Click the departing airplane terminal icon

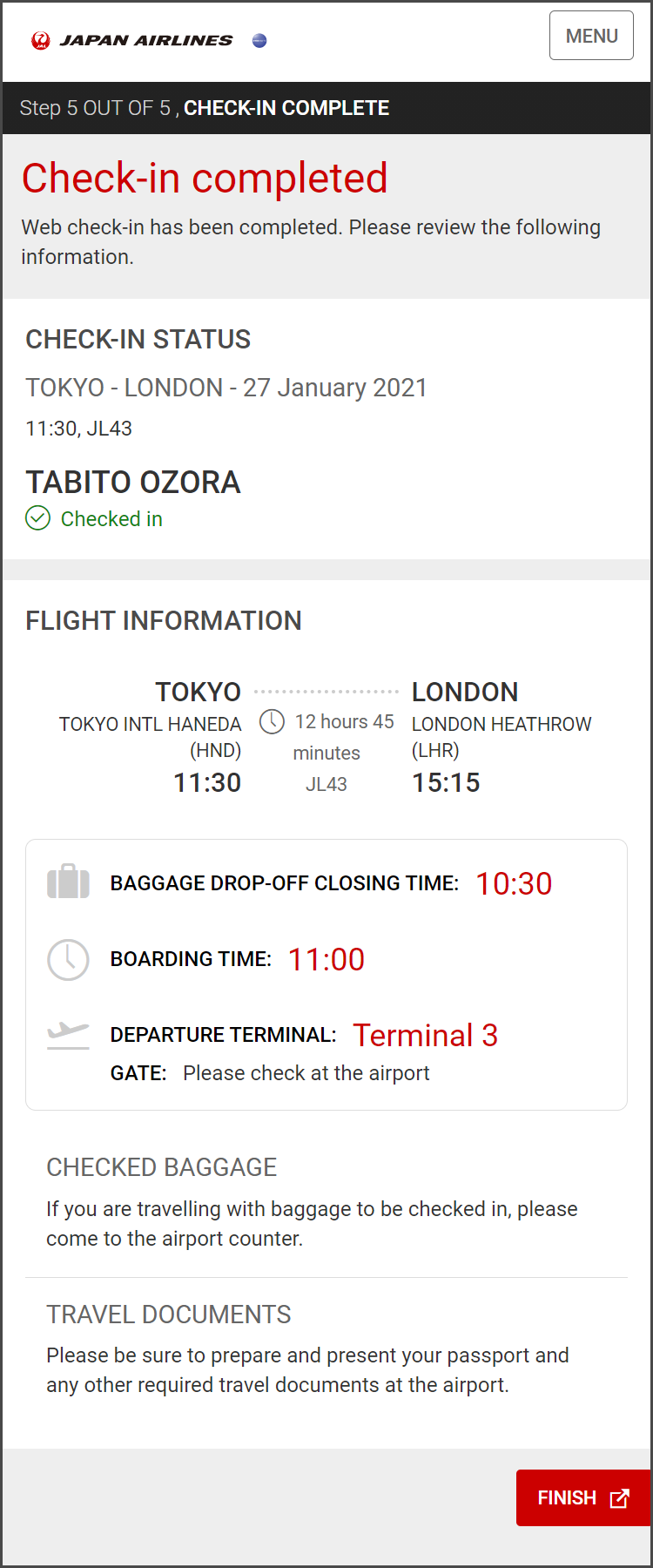click(x=68, y=1035)
